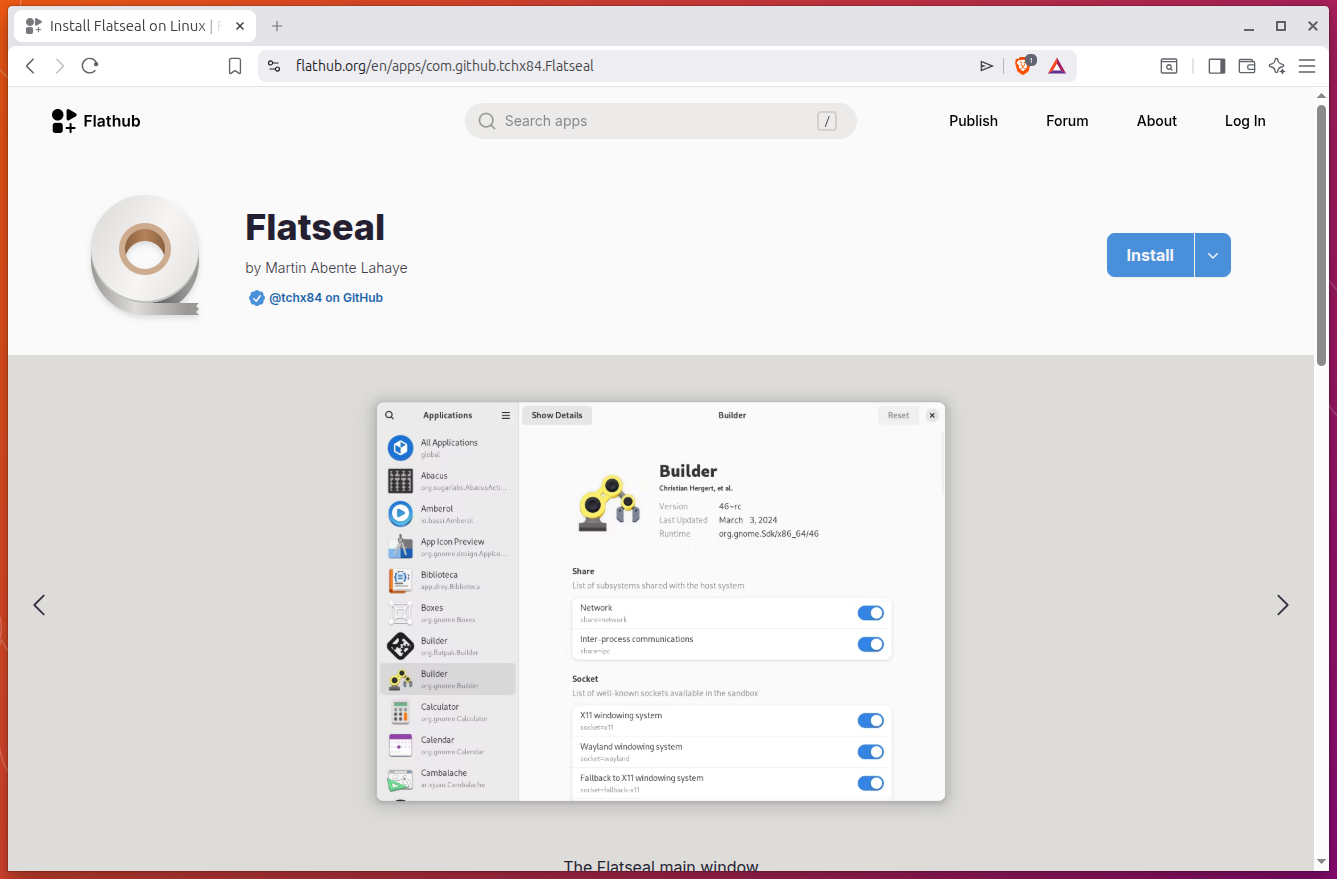Screen dimensions: 1337x879
Task: Open the @tchx84 on GitHub link
Action: coord(316,298)
